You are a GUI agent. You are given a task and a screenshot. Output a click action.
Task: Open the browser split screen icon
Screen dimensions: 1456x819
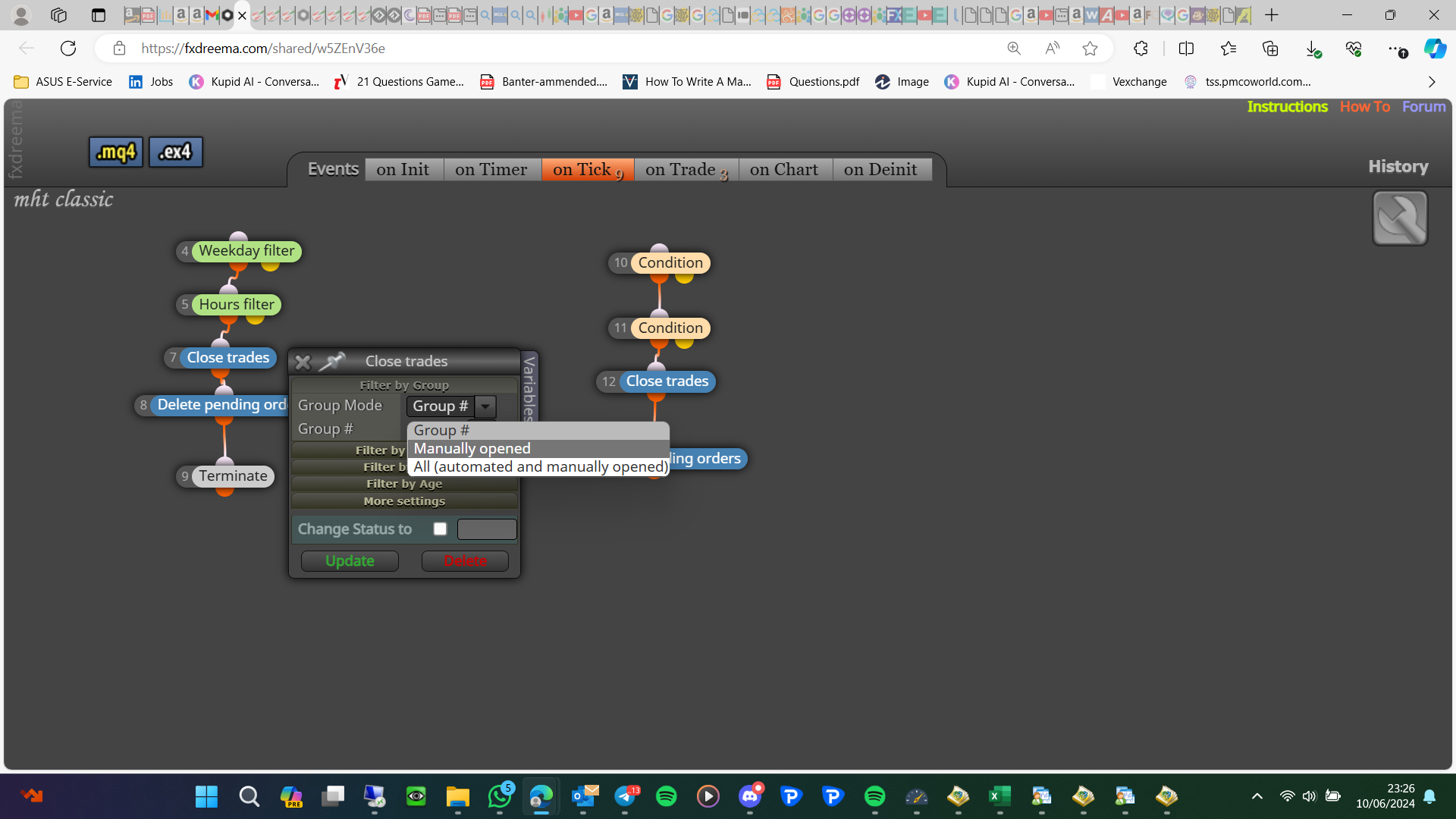pos(1186,49)
